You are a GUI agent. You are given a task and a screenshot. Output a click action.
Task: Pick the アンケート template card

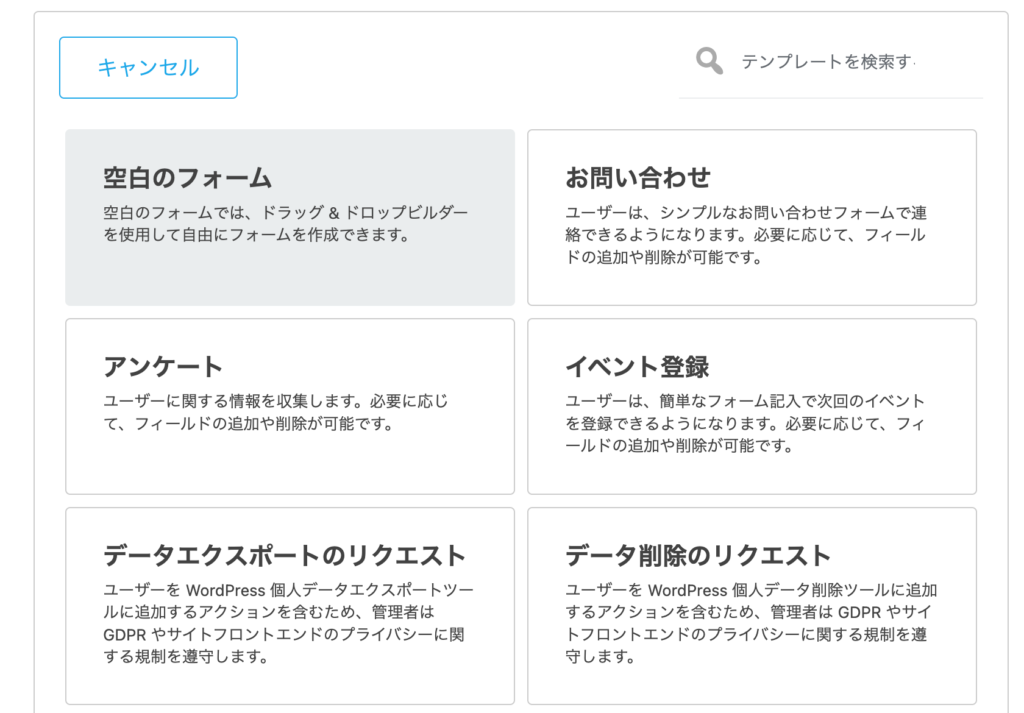(290, 406)
